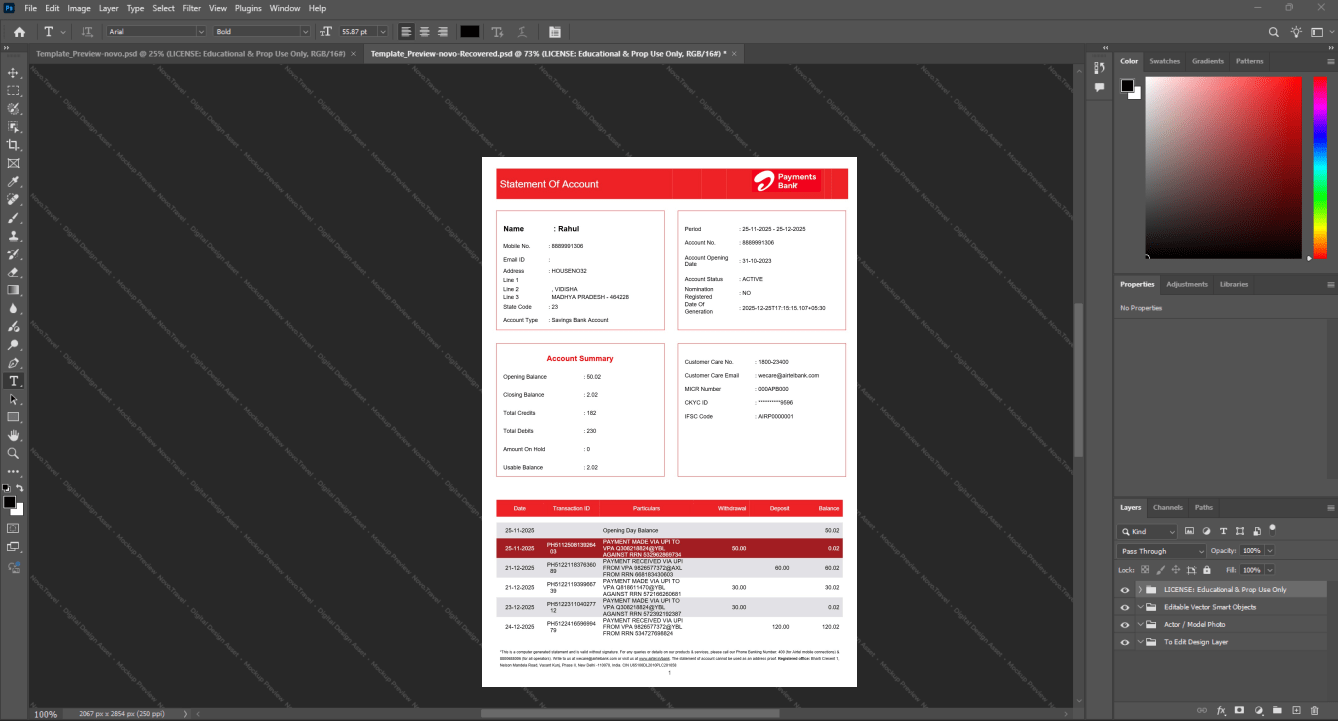Select the Clone Stamp tool

pyautogui.click(x=14, y=236)
